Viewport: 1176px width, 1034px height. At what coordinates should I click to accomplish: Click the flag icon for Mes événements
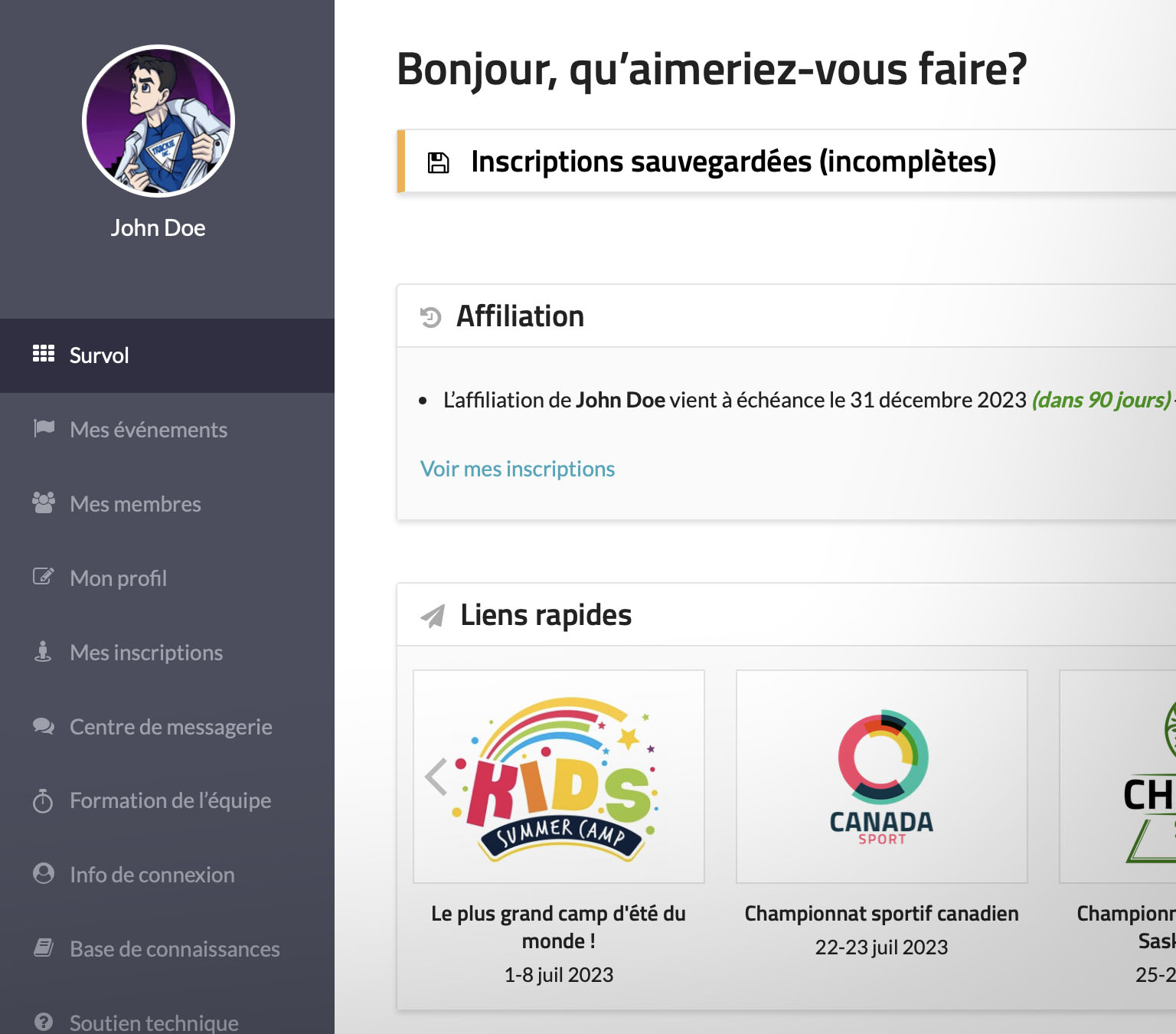click(x=44, y=428)
